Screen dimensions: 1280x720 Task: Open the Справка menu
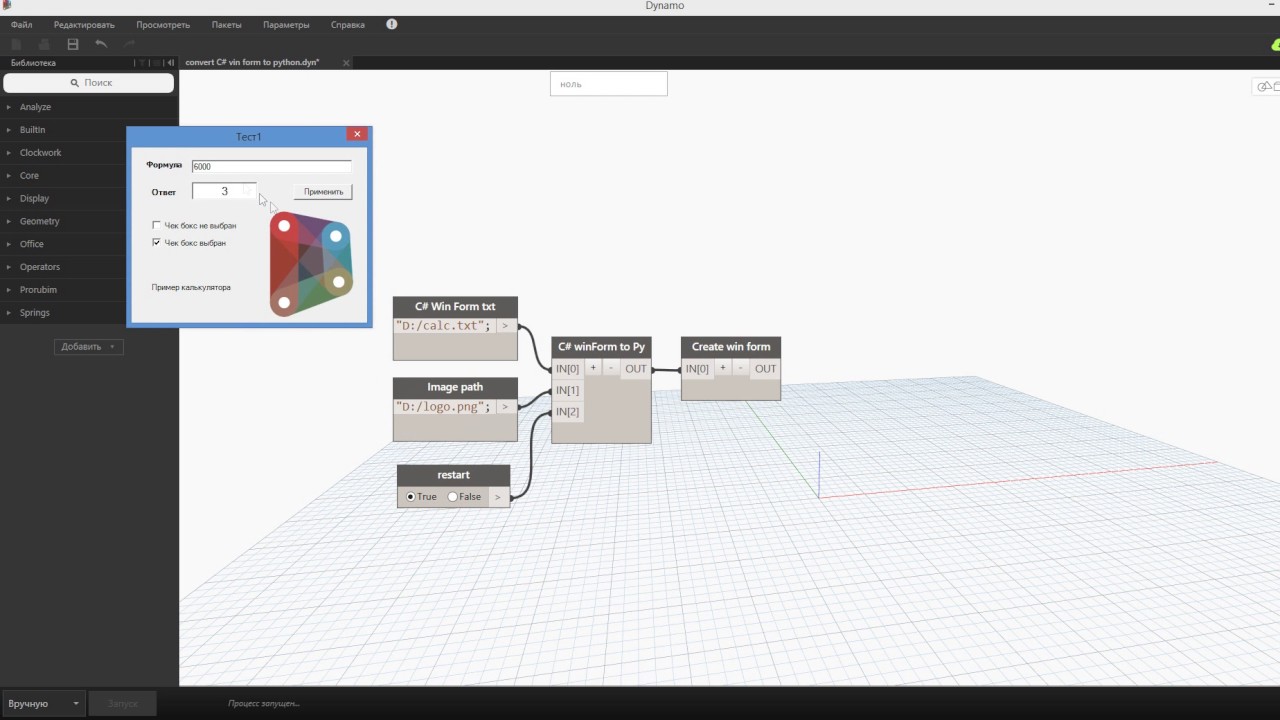(347, 24)
